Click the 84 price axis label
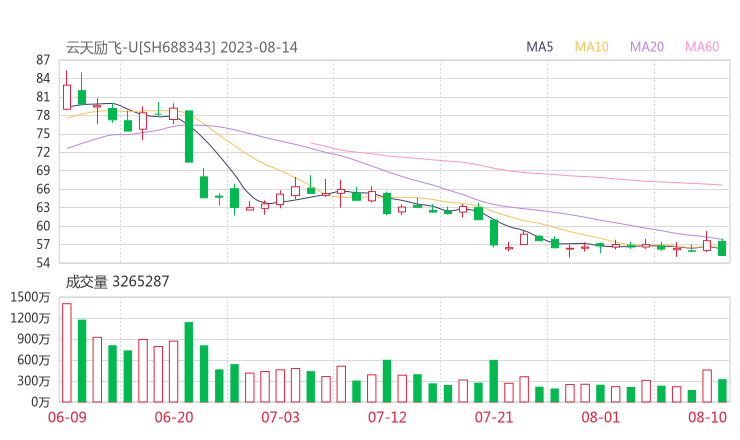Viewport: 740px width, 440px height. tap(43, 78)
